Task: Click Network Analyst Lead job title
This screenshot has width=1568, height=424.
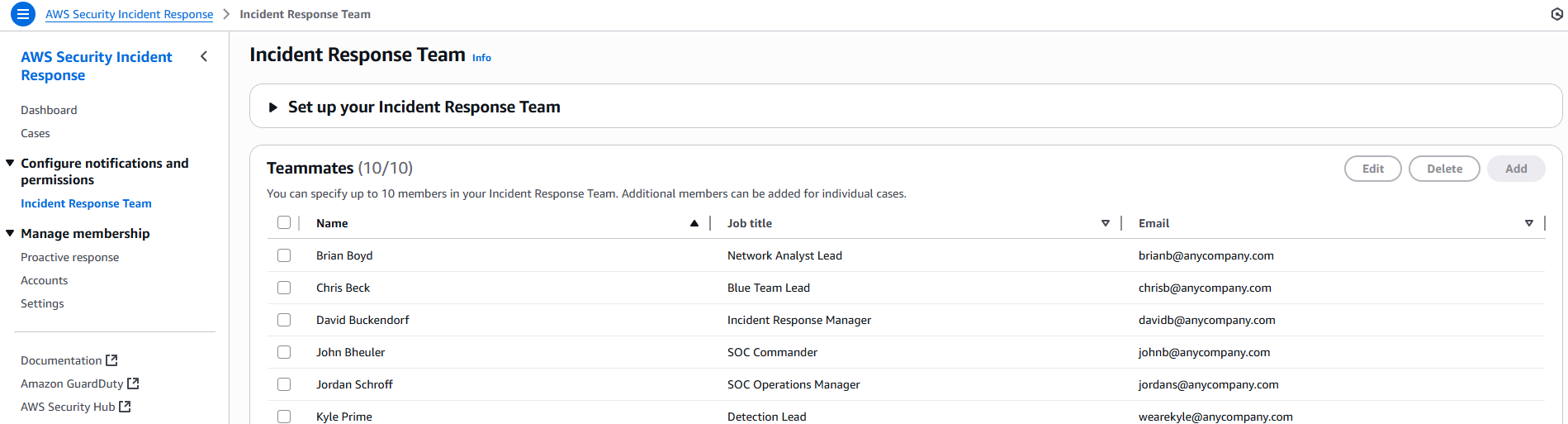Action: click(784, 255)
